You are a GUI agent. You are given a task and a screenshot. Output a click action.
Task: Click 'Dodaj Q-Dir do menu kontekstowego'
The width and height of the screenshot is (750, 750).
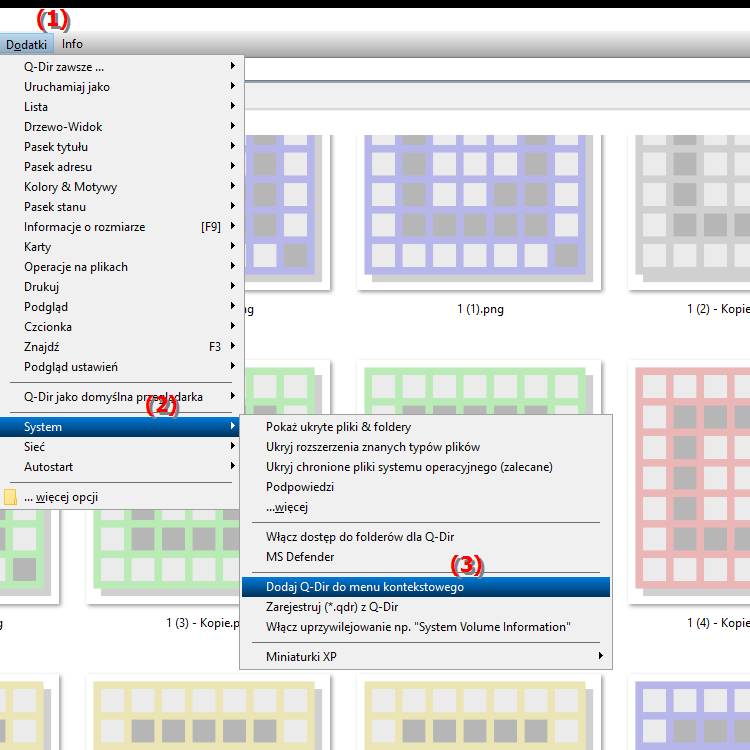coord(426,587)
